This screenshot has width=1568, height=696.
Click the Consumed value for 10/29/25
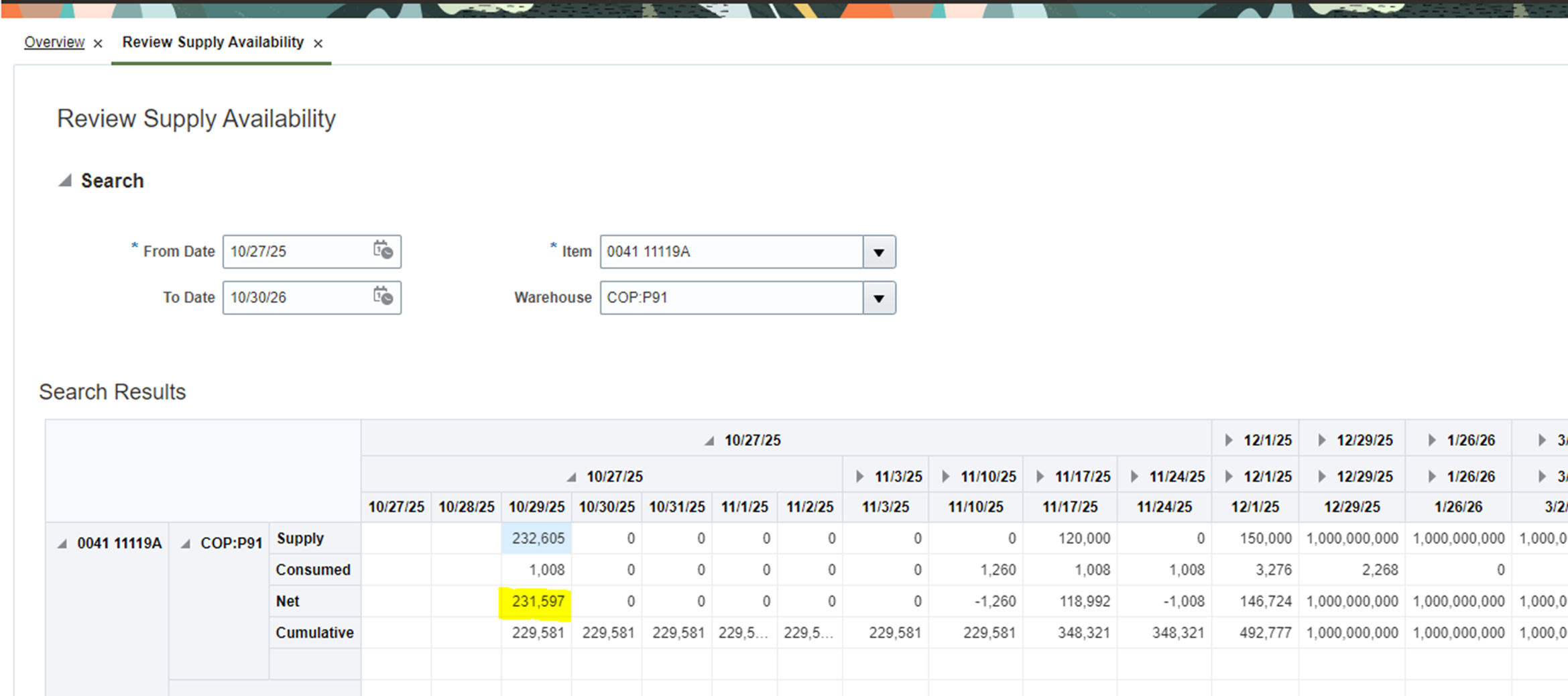(537, 570)
